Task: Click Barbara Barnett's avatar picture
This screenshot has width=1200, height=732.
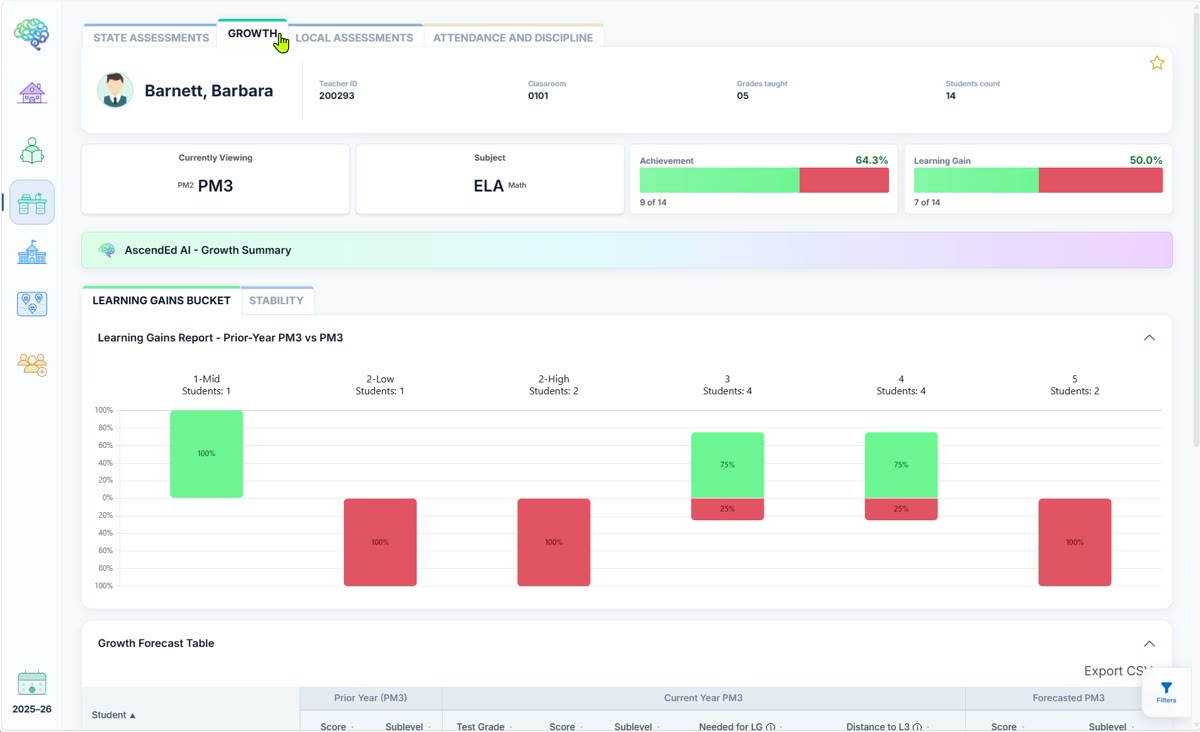Action: 115,91
